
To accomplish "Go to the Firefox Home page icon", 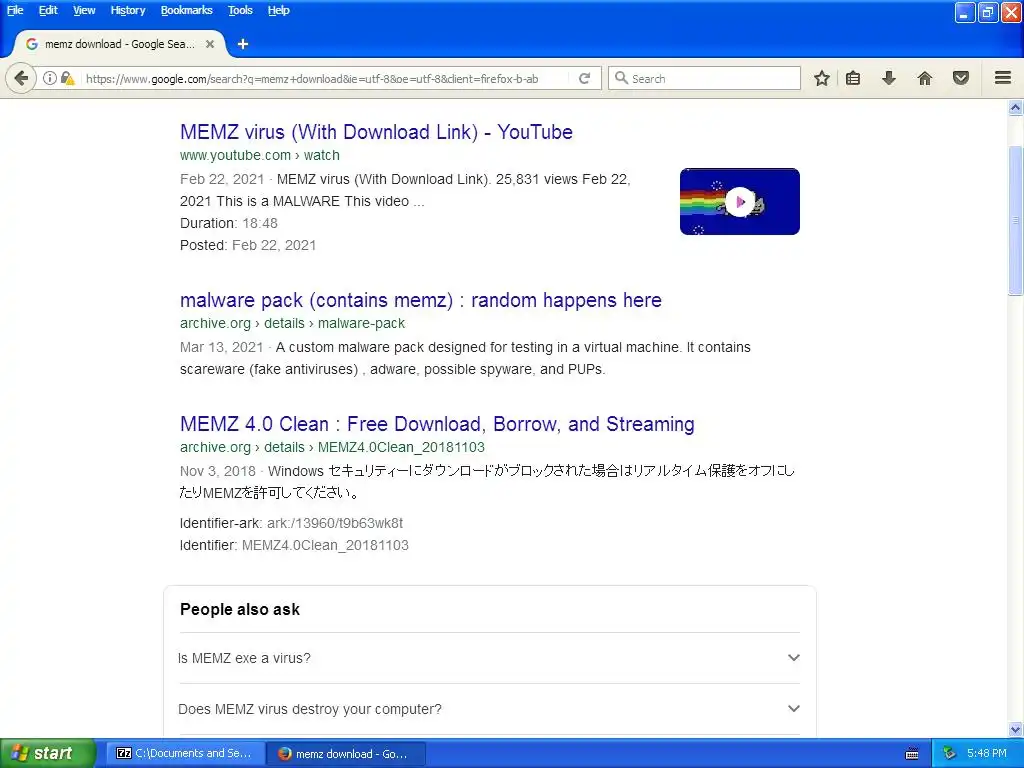I will 925,78.
